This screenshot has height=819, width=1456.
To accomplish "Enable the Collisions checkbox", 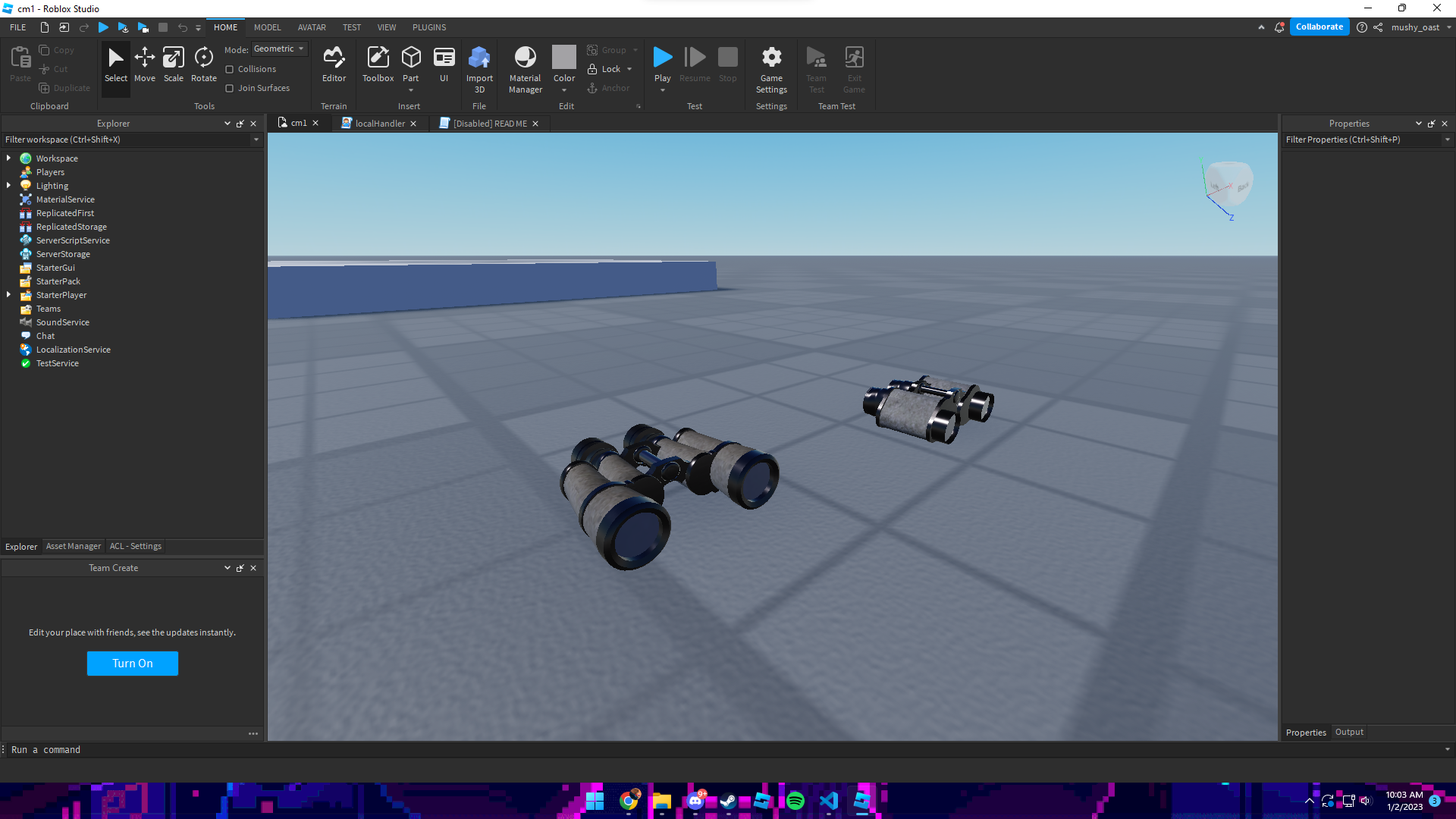I will pos(230,69).
